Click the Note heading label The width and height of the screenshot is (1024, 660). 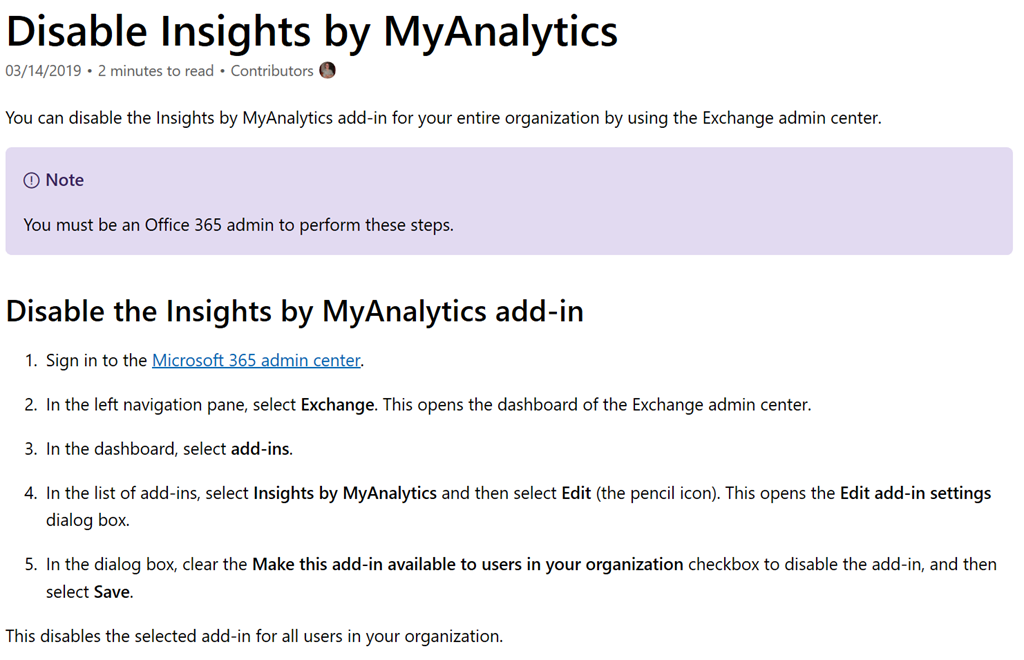click(65, 180)
